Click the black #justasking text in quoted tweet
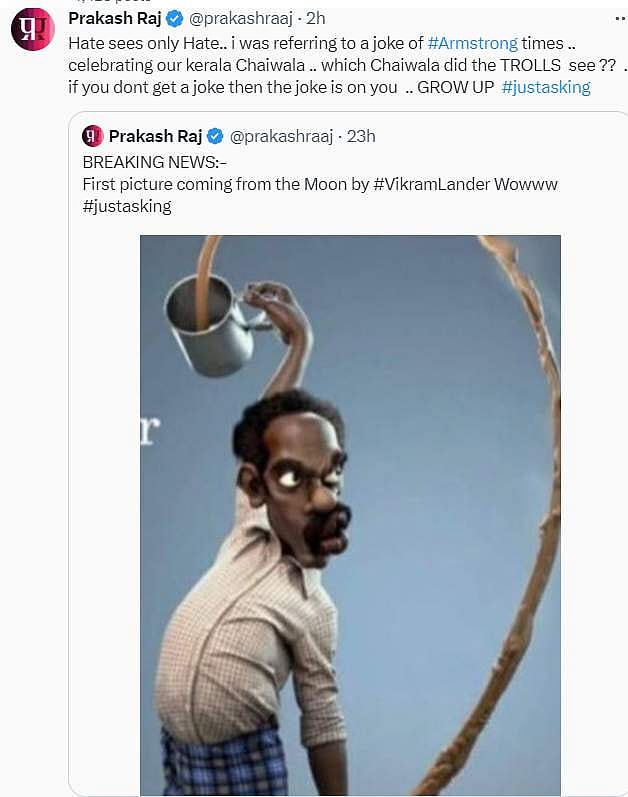Screen dimensions: 628x797 127,206
